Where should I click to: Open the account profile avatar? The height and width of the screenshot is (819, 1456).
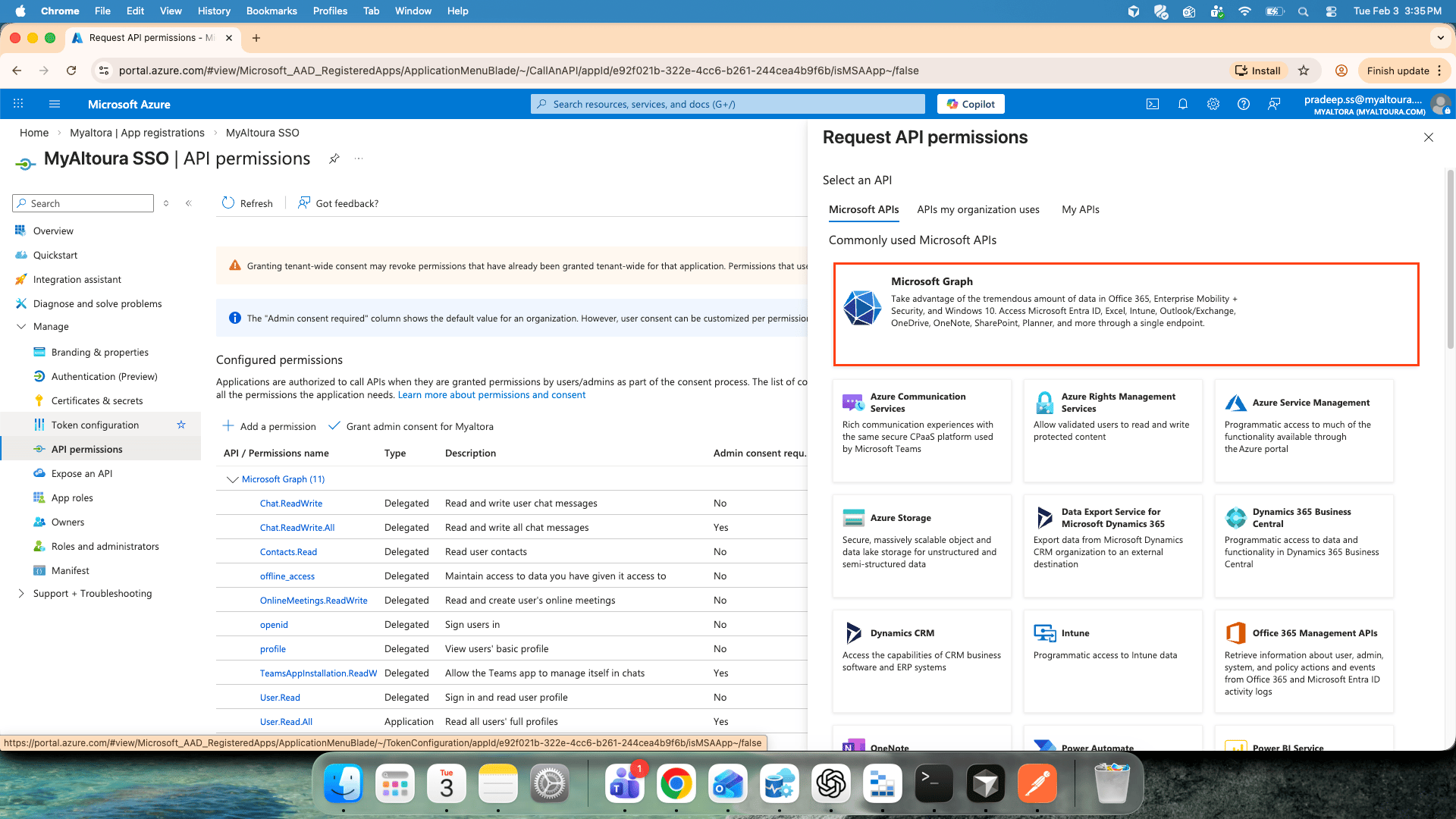click(1440, 104)
